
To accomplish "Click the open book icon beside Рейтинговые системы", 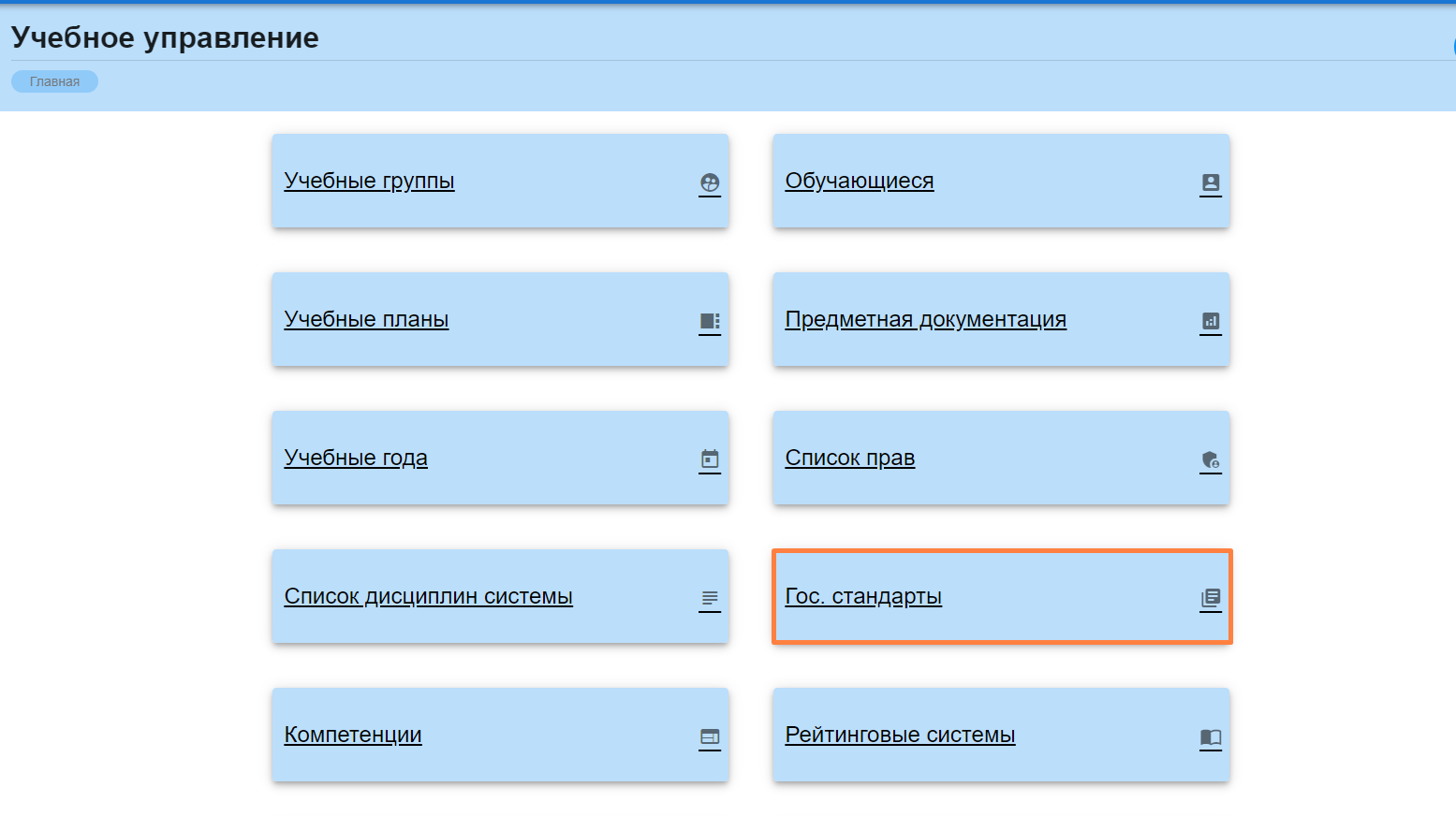I will pyautogui.click(x=1211, y=736).
